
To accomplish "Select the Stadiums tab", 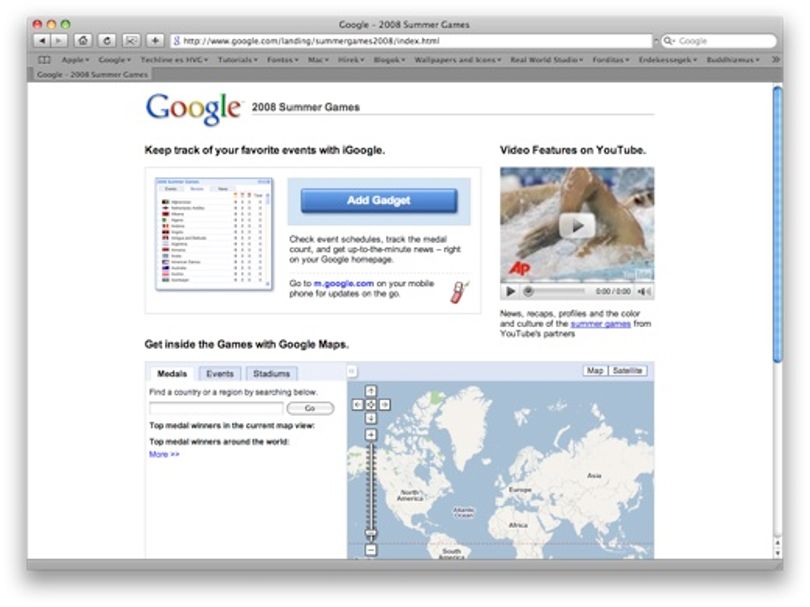I will point(272,373).
